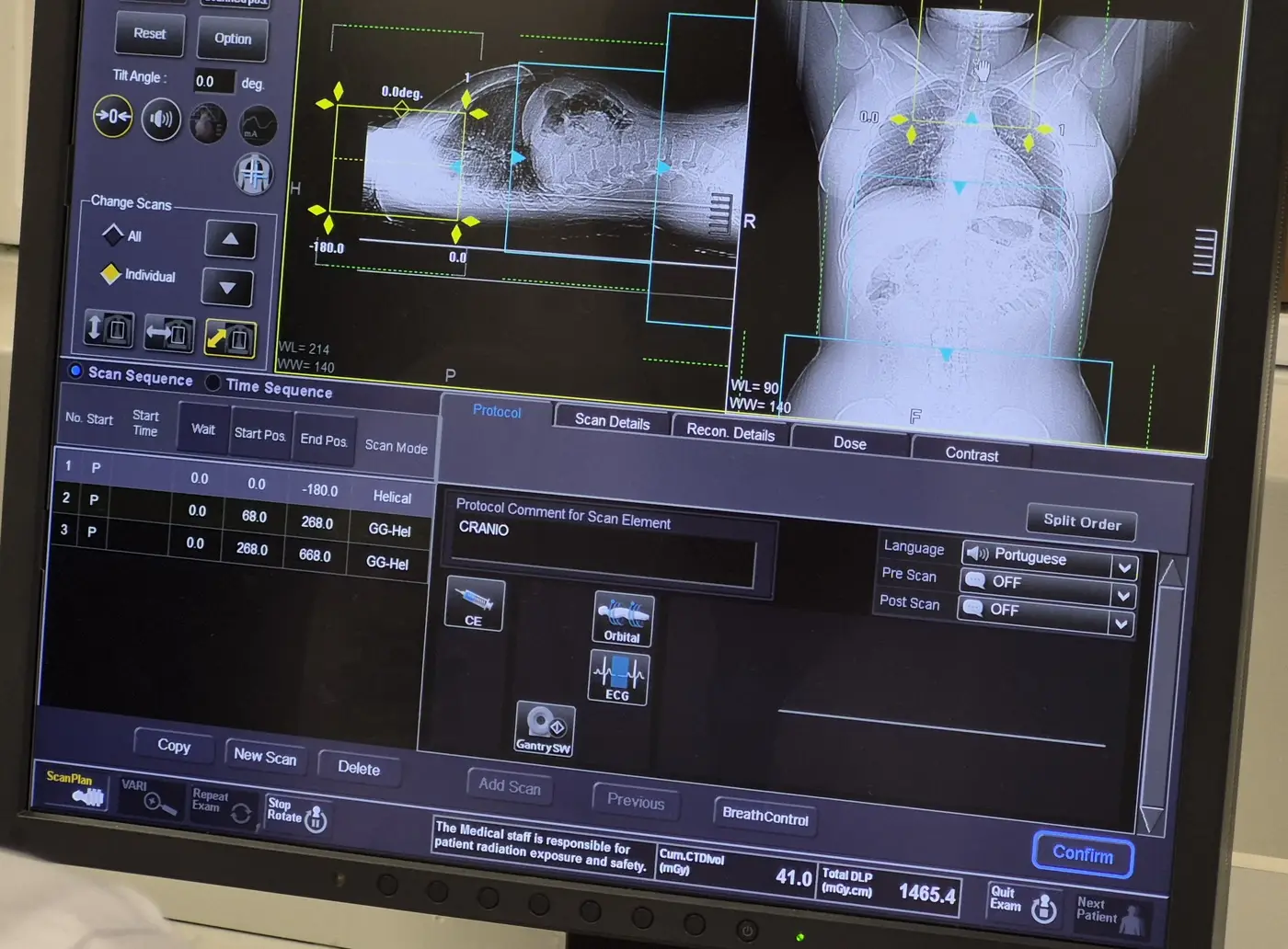This screenshot has height=949, width=1288.
Task: Choose Individual under Change Scans
Action: click(111, 274)
